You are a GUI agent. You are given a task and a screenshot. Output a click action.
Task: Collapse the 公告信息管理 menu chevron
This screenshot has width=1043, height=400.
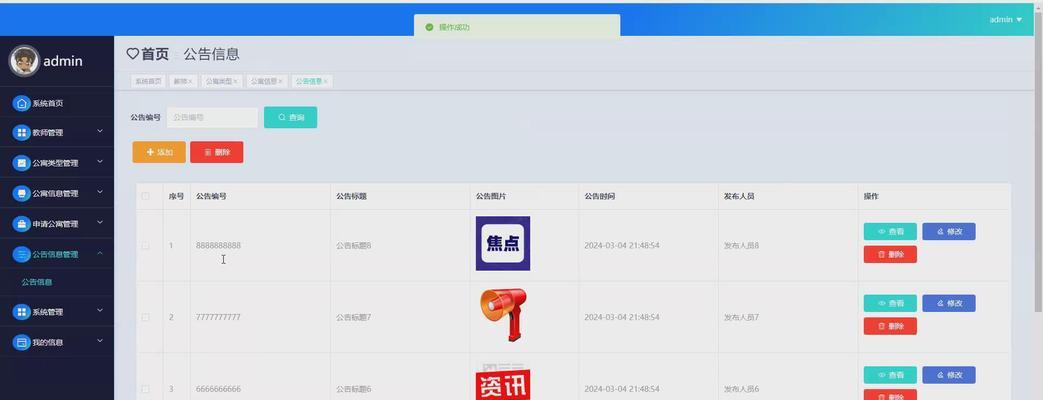coord(100,254)
